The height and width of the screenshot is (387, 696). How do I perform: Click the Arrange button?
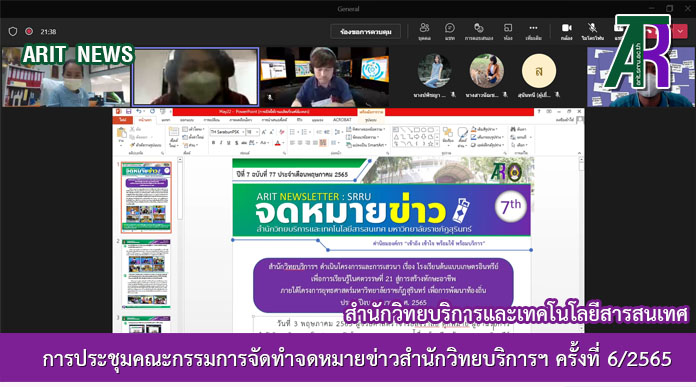(448, 137)
